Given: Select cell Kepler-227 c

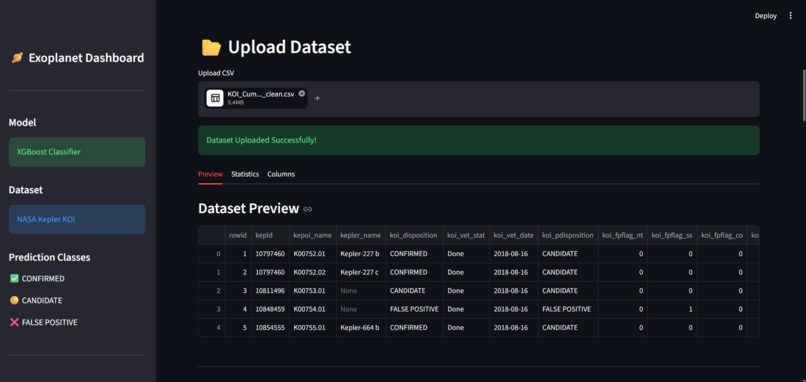Looking at the screenshot, I should 361,272.
